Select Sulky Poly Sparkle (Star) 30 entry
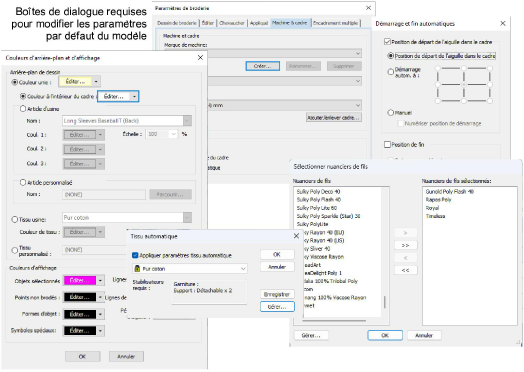 [x=329, y=216]
